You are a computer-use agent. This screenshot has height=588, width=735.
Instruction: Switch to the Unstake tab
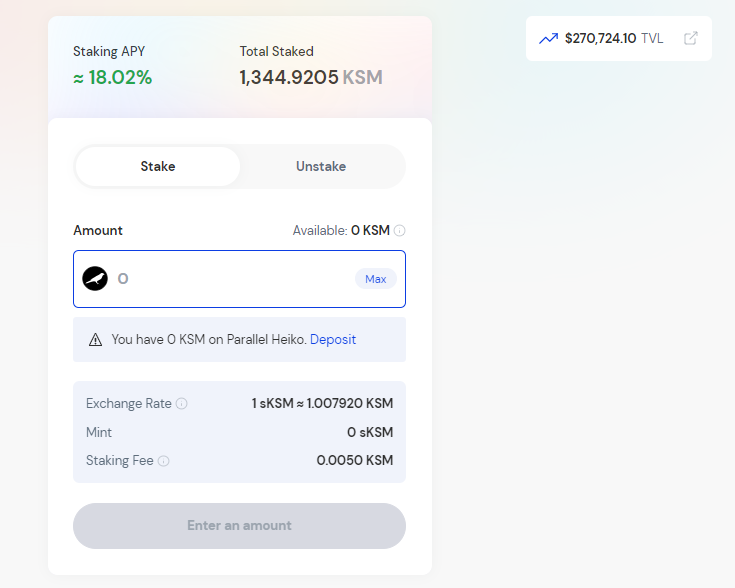pos(321,166)
